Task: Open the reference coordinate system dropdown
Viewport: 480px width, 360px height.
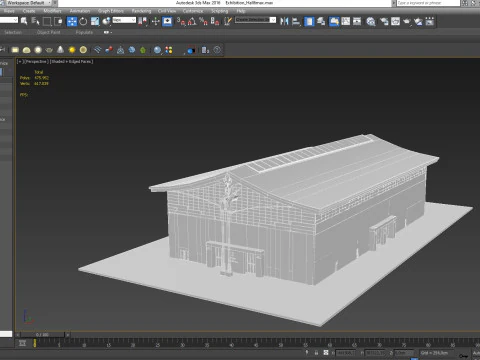Action: [124, 20]
